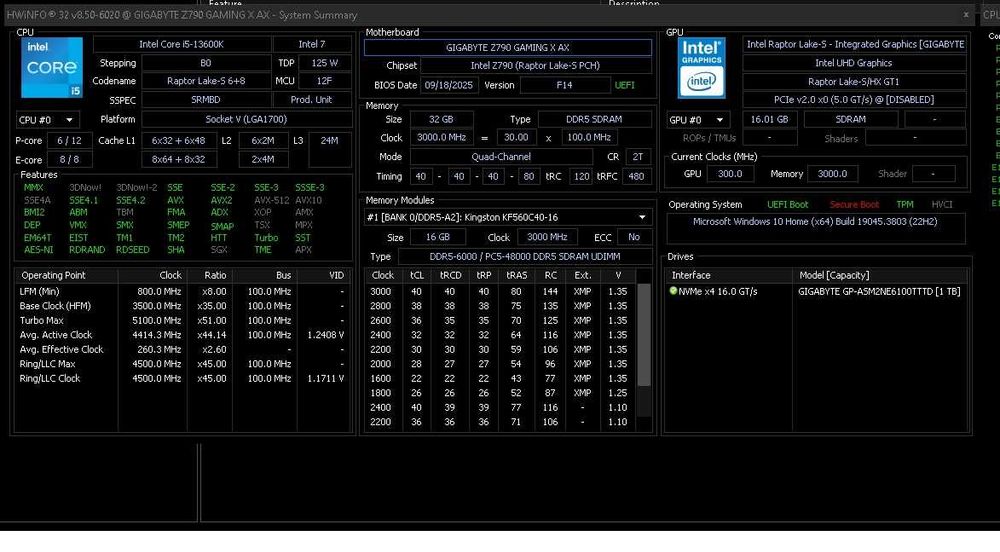This screenshot has height=552, width=1000.
Task: Click the tRAS column header
Action: 517,275
